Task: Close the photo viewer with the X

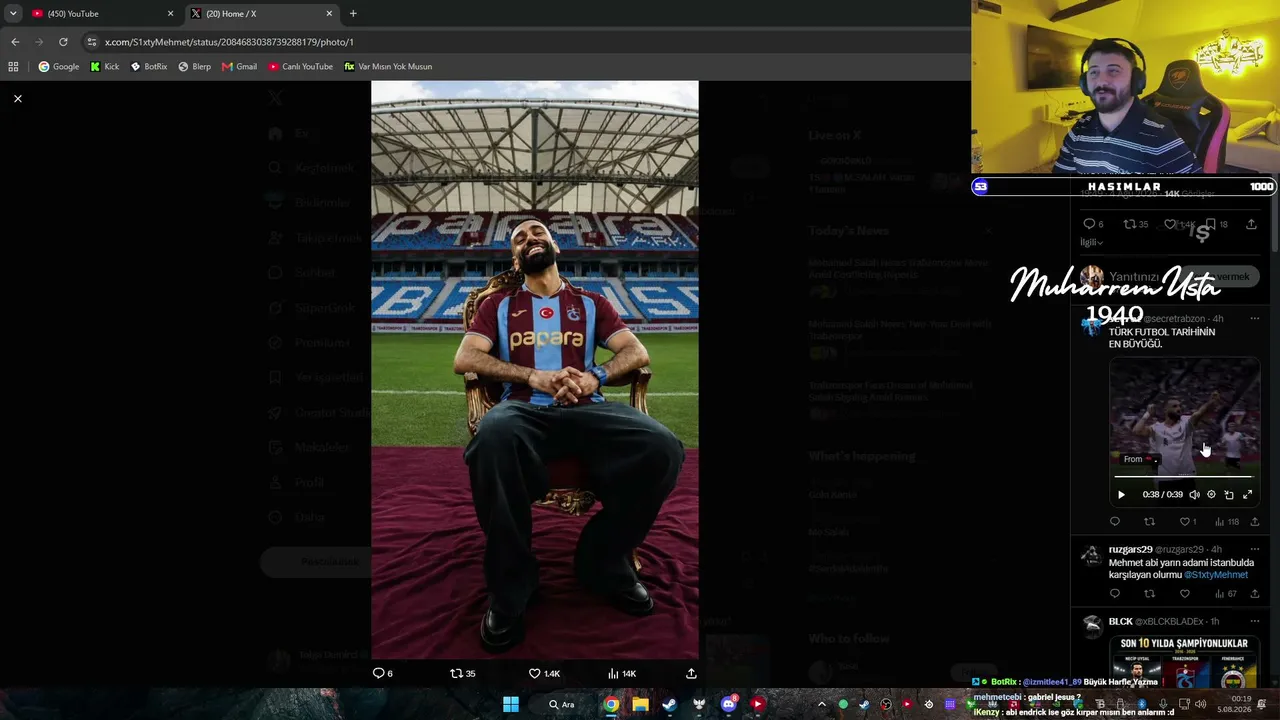Action: (x=18, y=98)
